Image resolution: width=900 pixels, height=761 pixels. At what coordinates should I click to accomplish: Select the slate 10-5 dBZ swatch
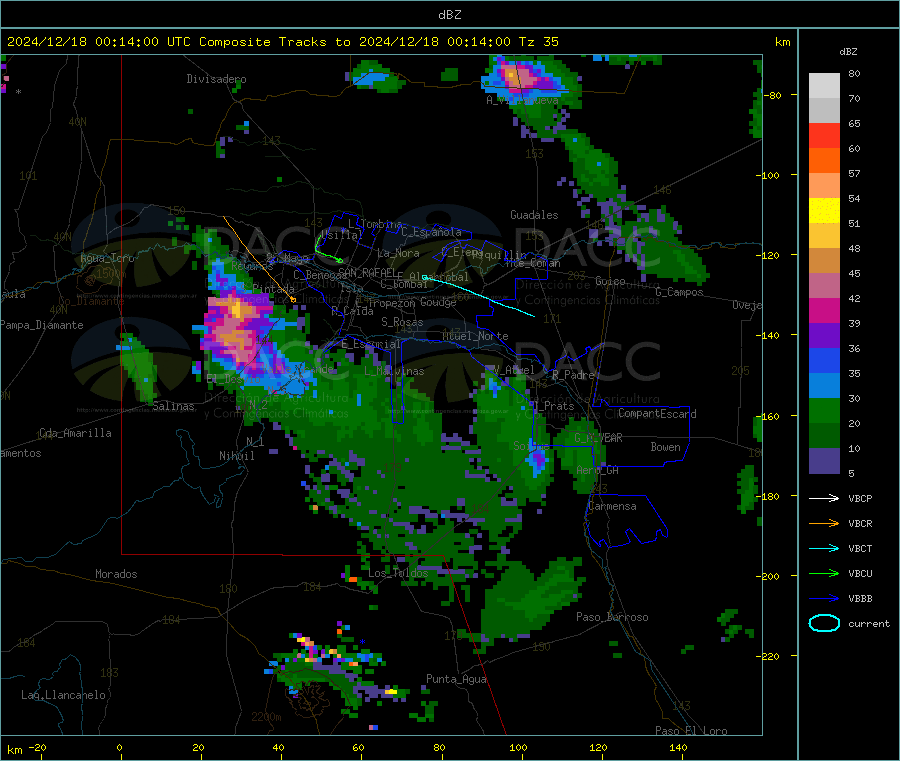(824, 461)
